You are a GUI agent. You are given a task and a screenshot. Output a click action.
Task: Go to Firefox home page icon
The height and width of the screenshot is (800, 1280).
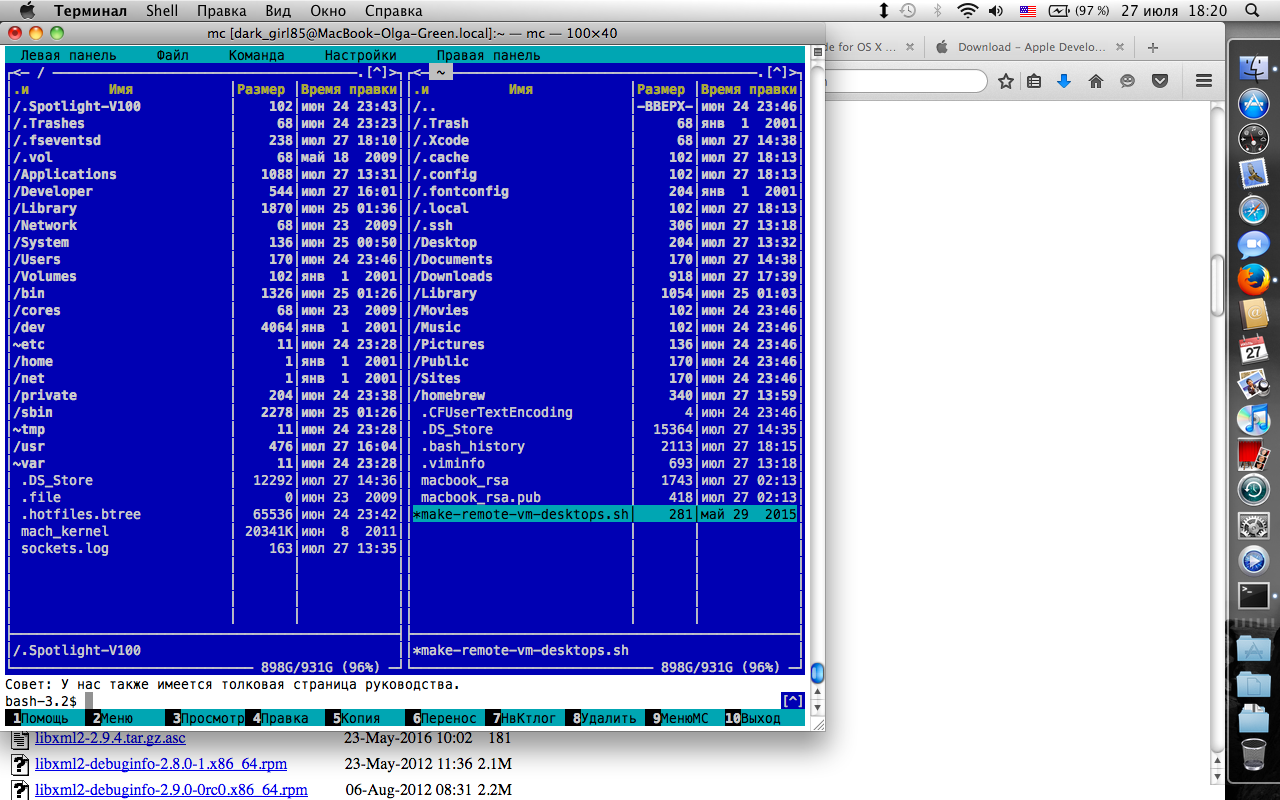[x=1096, y=81]
